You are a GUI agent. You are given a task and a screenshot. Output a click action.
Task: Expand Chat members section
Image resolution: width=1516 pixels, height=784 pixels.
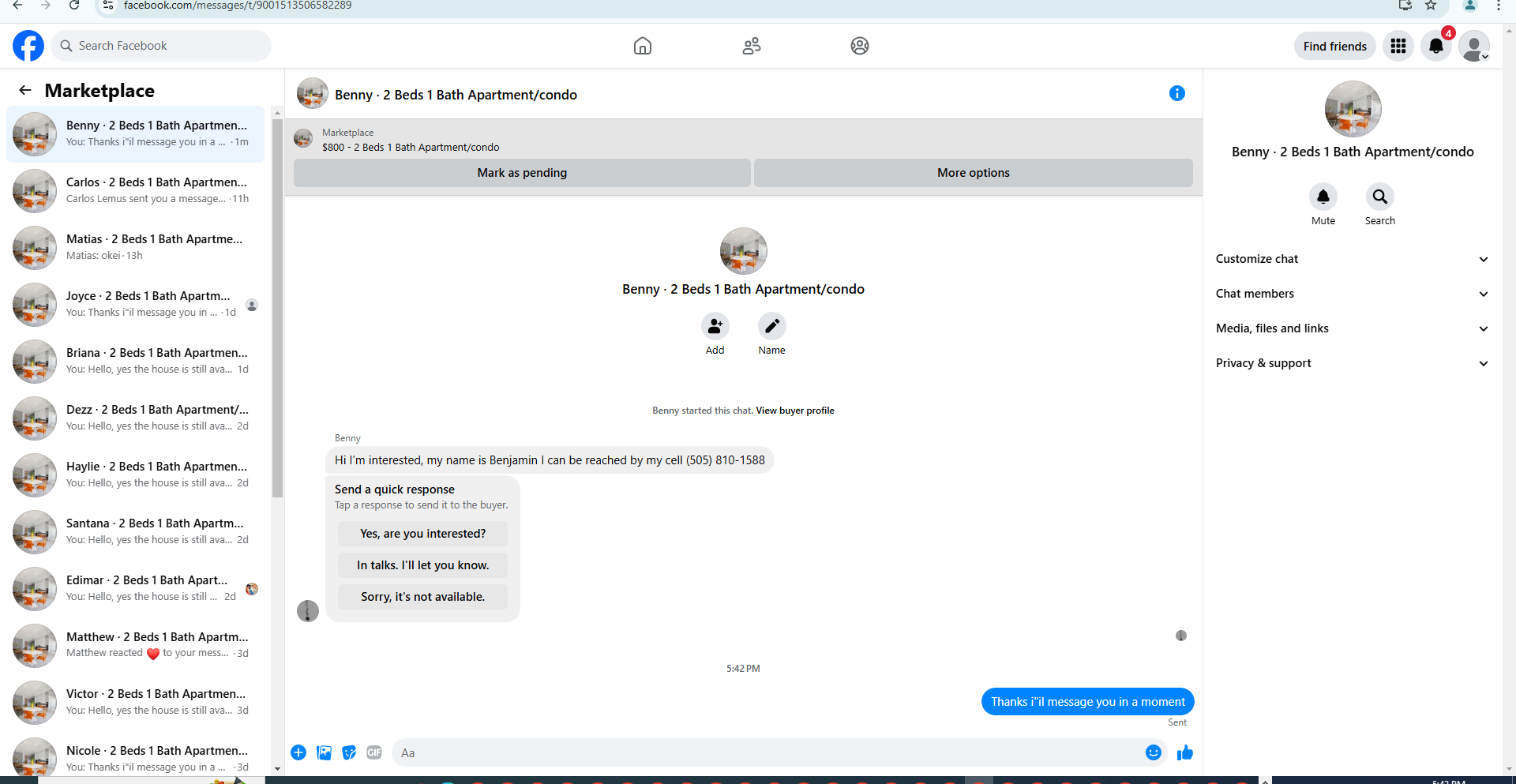1352,294
